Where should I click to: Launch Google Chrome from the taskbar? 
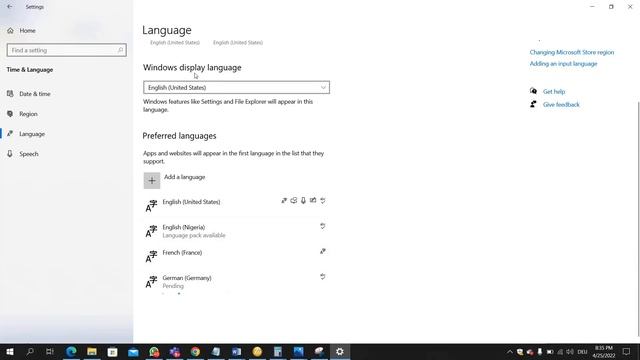pos(196,351)
